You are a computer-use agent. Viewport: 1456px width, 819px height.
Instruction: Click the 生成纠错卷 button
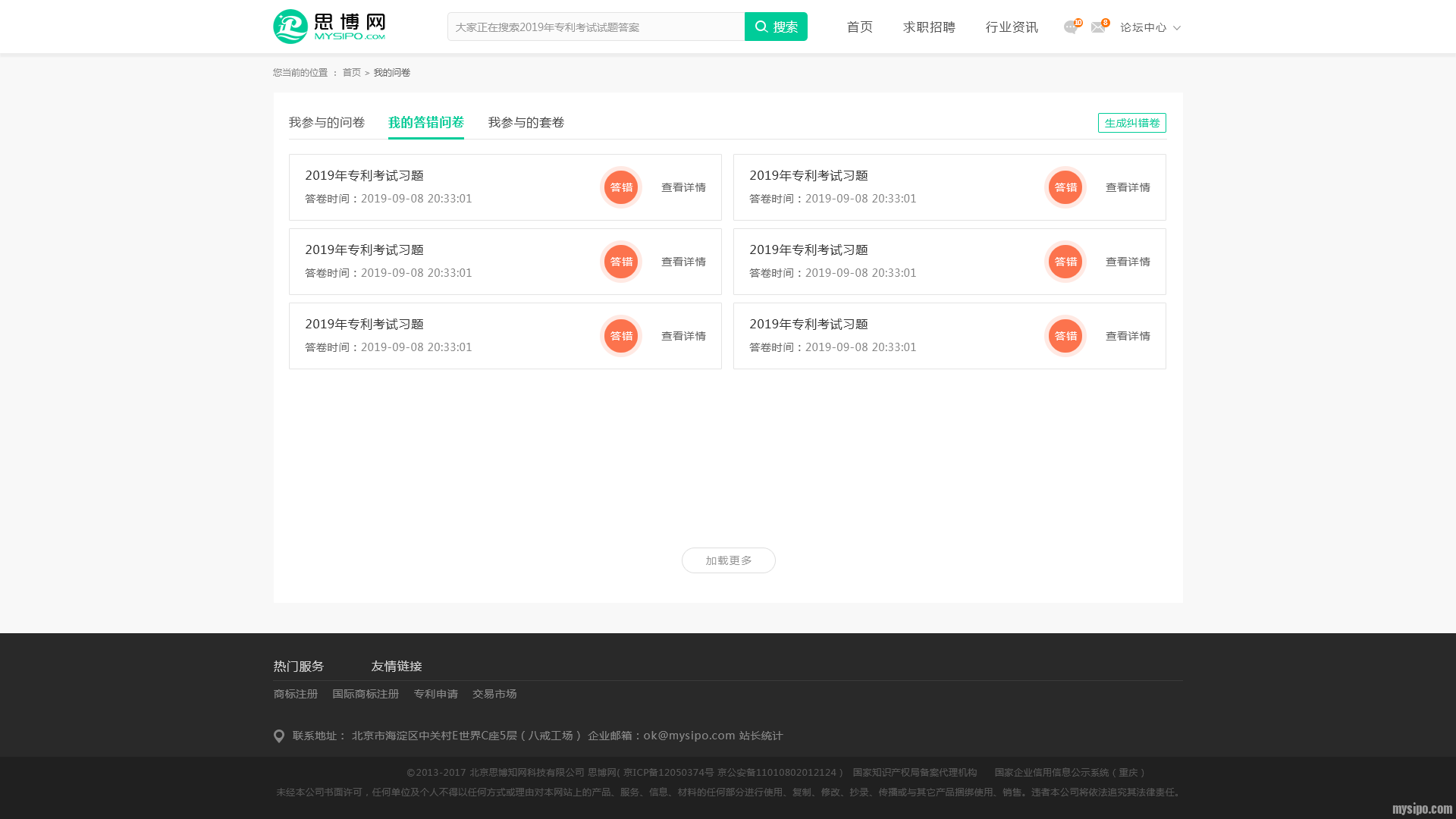pos(1131,123)
